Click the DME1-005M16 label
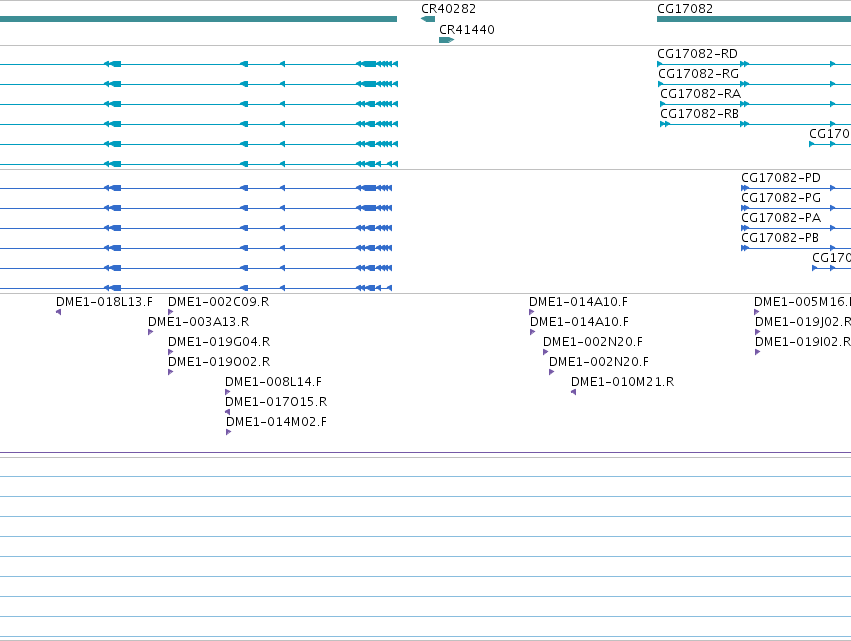The width and height of the screenshot is (851, 641). [x=802, y=302]
